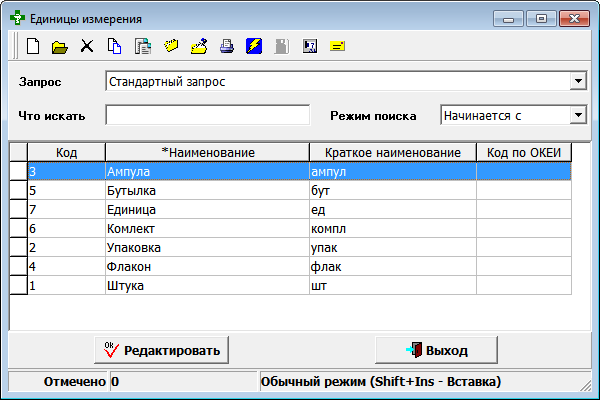This screenshot has width=600, height=400.
Task: Select the Штука name cell
Action: pyautogui.click(x=207, y=286)
